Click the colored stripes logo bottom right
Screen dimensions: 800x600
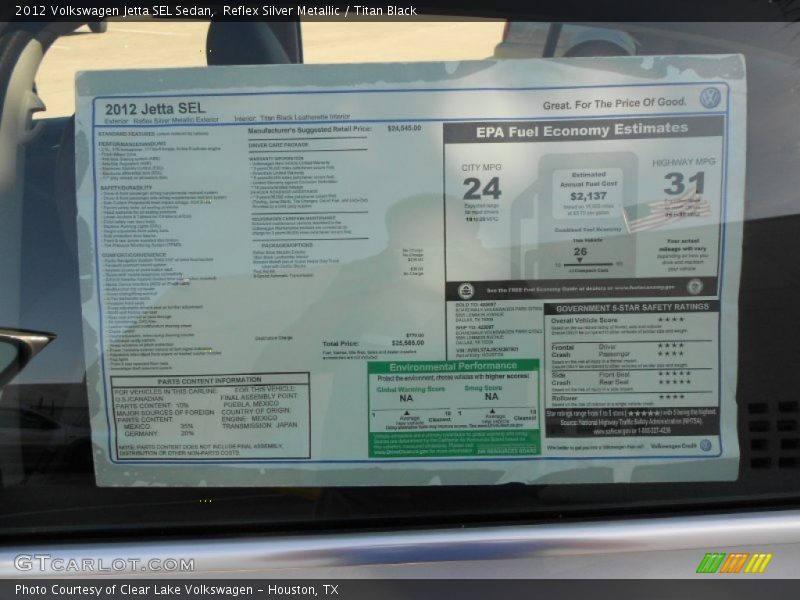(x=734, y=563)
